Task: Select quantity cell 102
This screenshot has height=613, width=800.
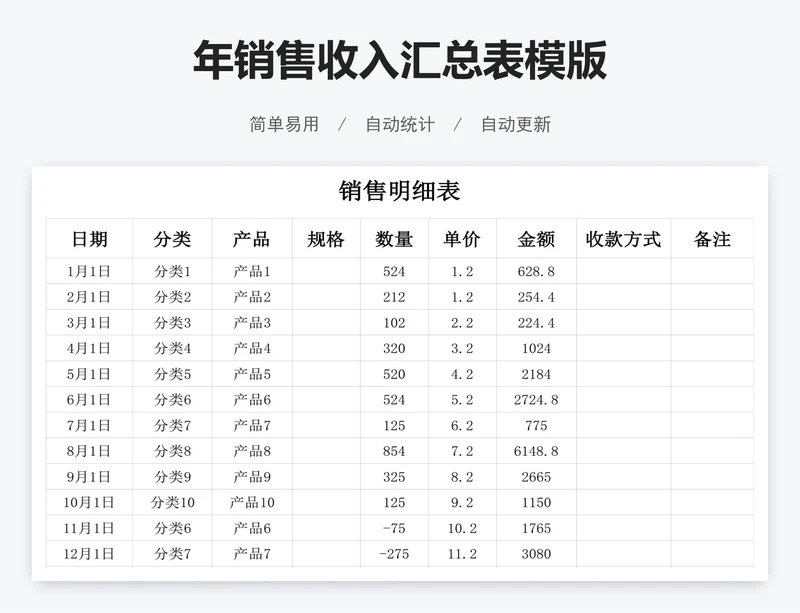Action: point(394,323)
